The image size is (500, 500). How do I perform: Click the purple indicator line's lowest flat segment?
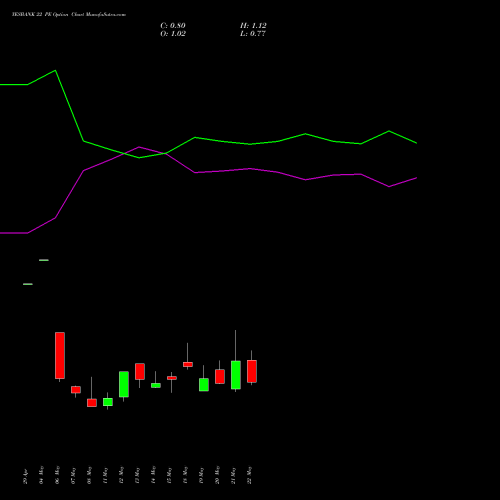coord(14,233)
